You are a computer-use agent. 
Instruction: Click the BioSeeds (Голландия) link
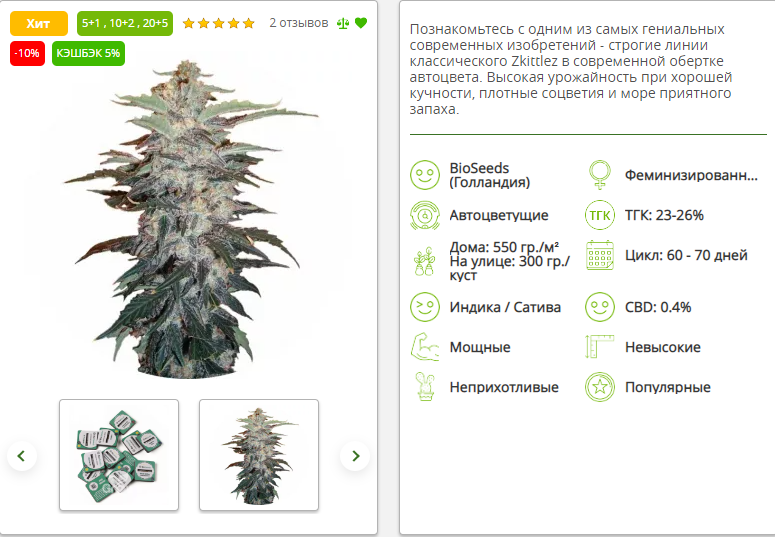489,175
